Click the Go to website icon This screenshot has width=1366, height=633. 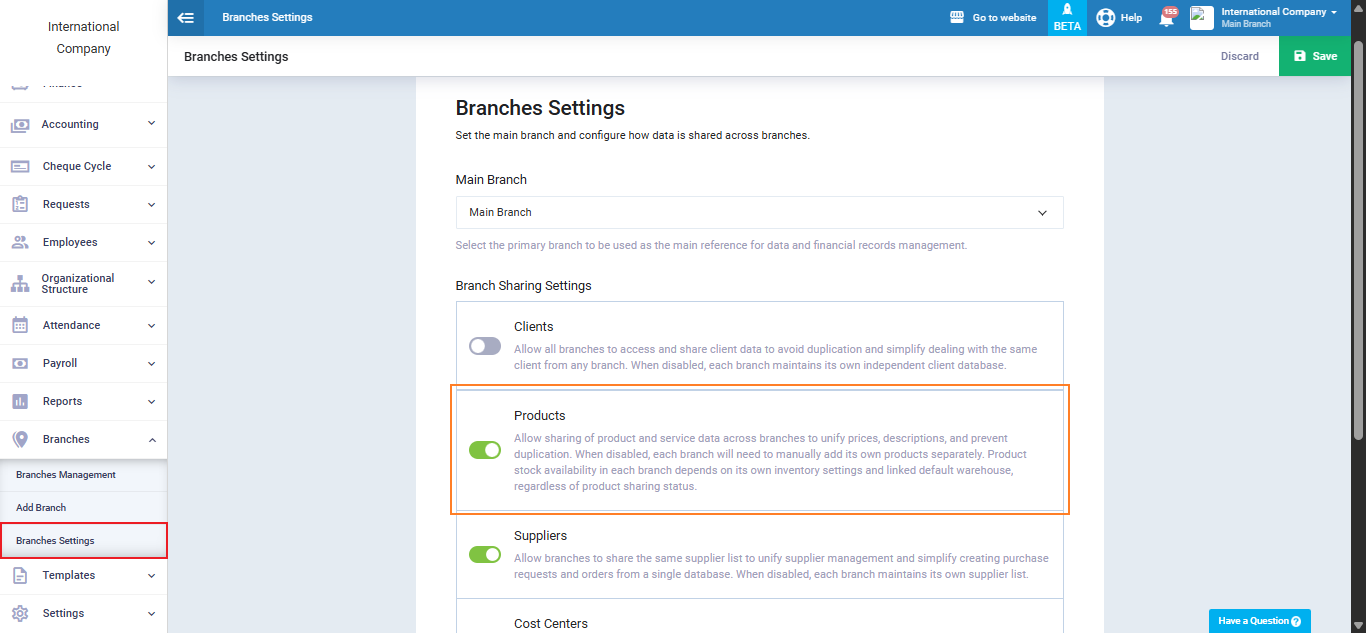(957, 18)
